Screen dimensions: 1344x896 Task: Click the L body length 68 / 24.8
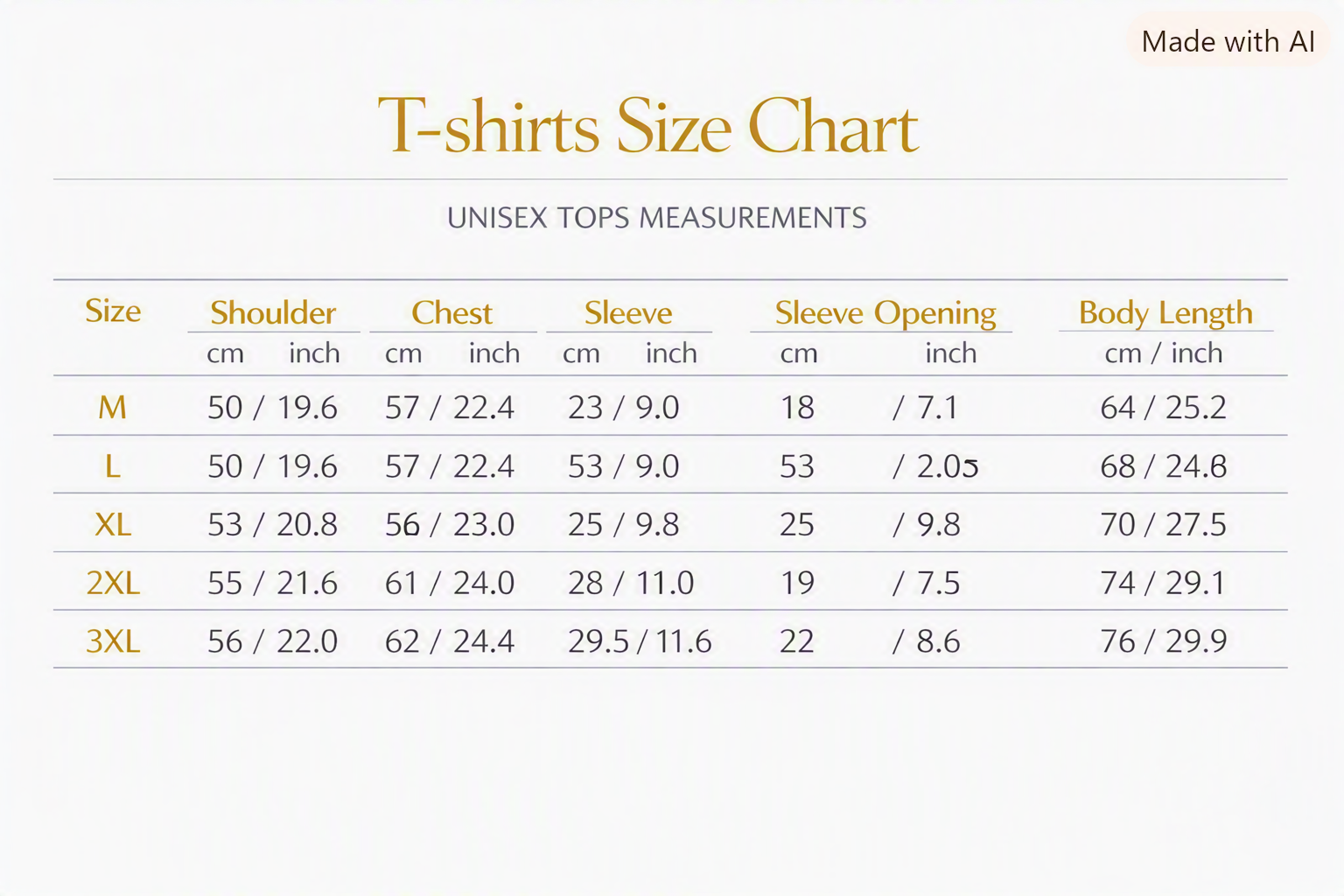1163,465
